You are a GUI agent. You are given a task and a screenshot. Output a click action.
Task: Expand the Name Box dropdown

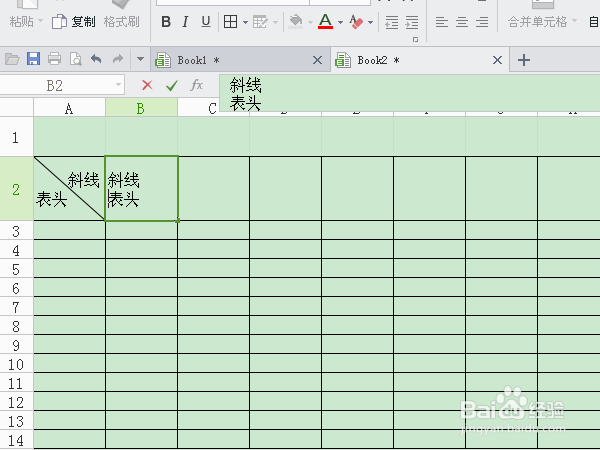click(119, 85)
